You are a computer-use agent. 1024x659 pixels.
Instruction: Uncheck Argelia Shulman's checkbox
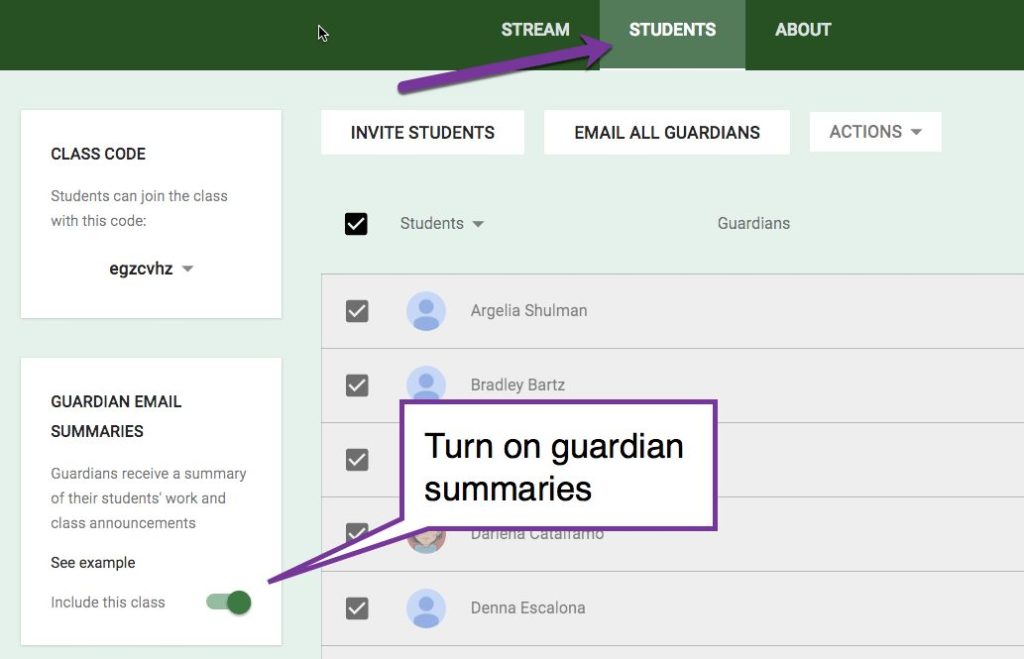click(x=357, y=311)
